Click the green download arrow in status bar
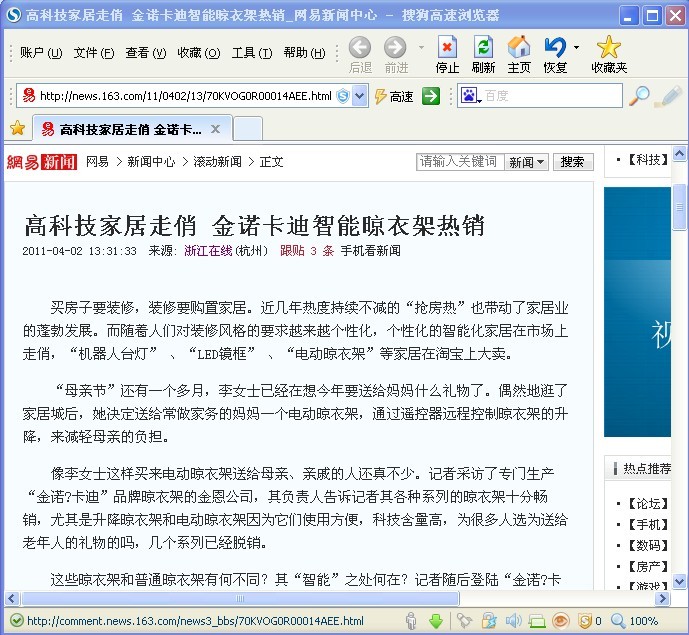The height and width of the screenshot is (635, 689). [x=436, y=621]
